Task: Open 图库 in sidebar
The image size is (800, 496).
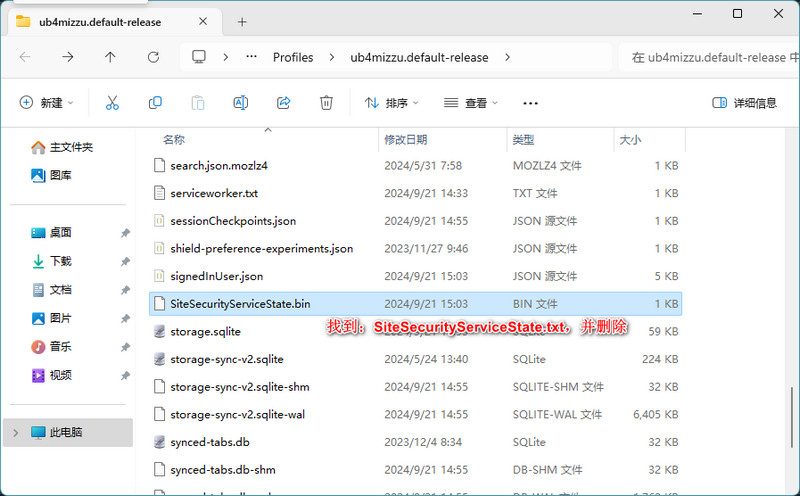Action: pyautogui.click(x=51, y=176)
